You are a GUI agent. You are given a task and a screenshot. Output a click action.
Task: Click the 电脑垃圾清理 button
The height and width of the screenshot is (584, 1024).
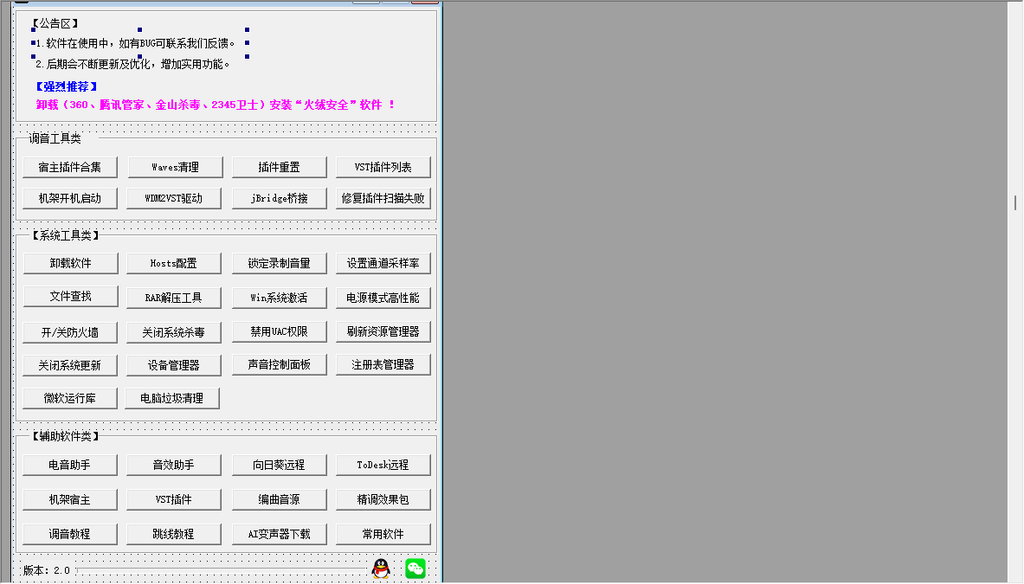click(172, 398)
